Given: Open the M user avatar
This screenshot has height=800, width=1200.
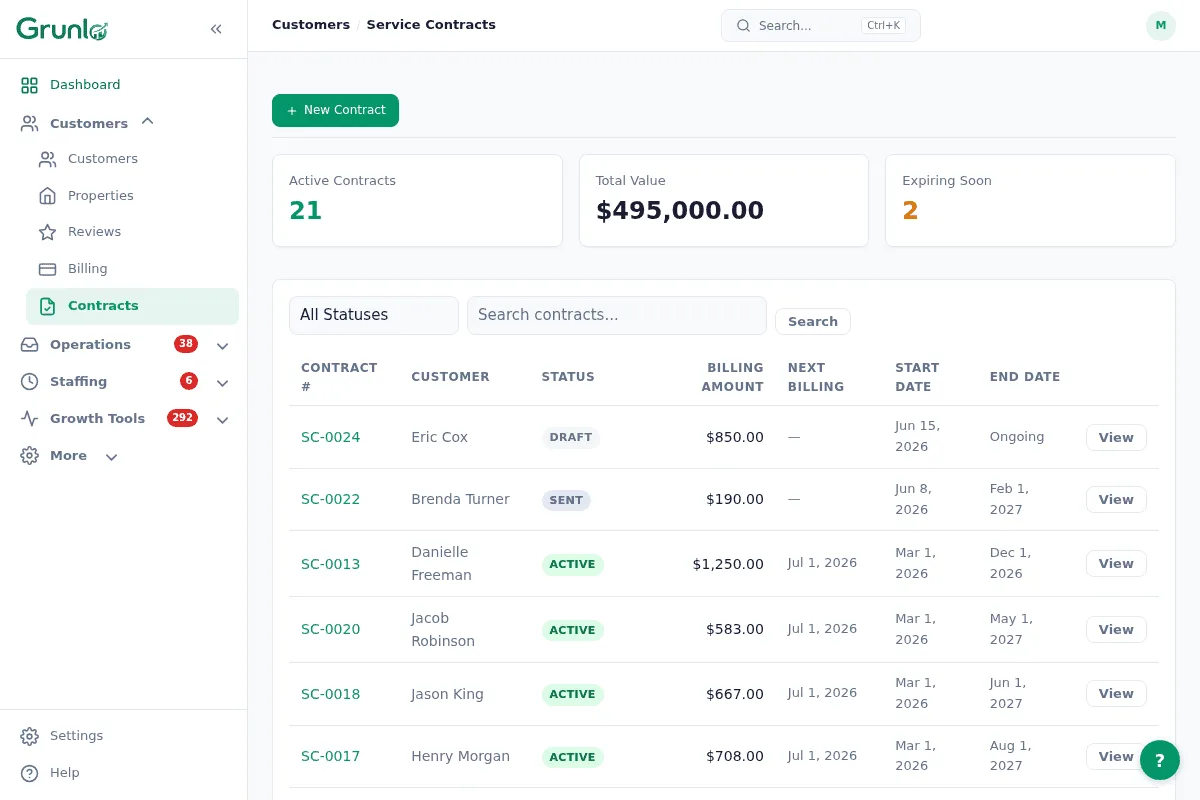Looking at the screenshot, I should [x=1160, y=26].
